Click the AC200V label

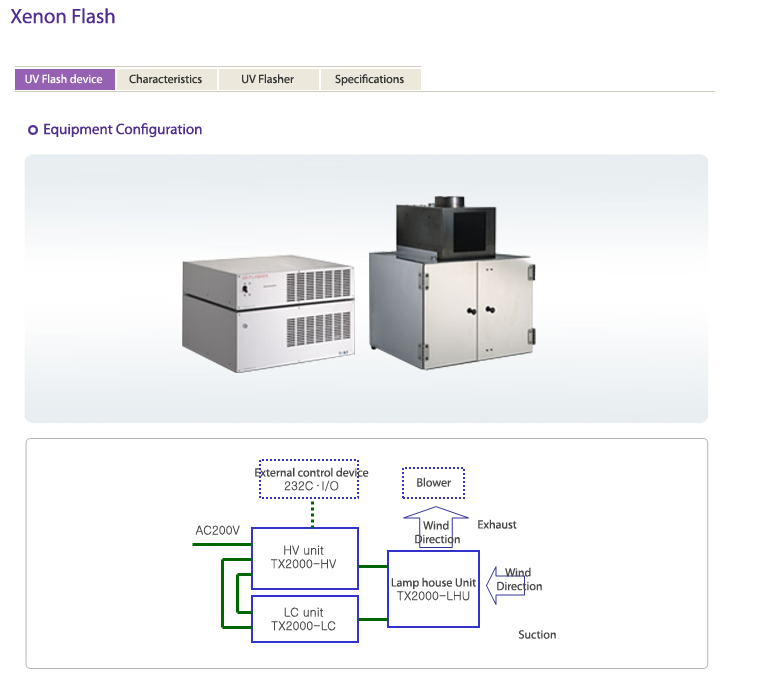(217, 530)
